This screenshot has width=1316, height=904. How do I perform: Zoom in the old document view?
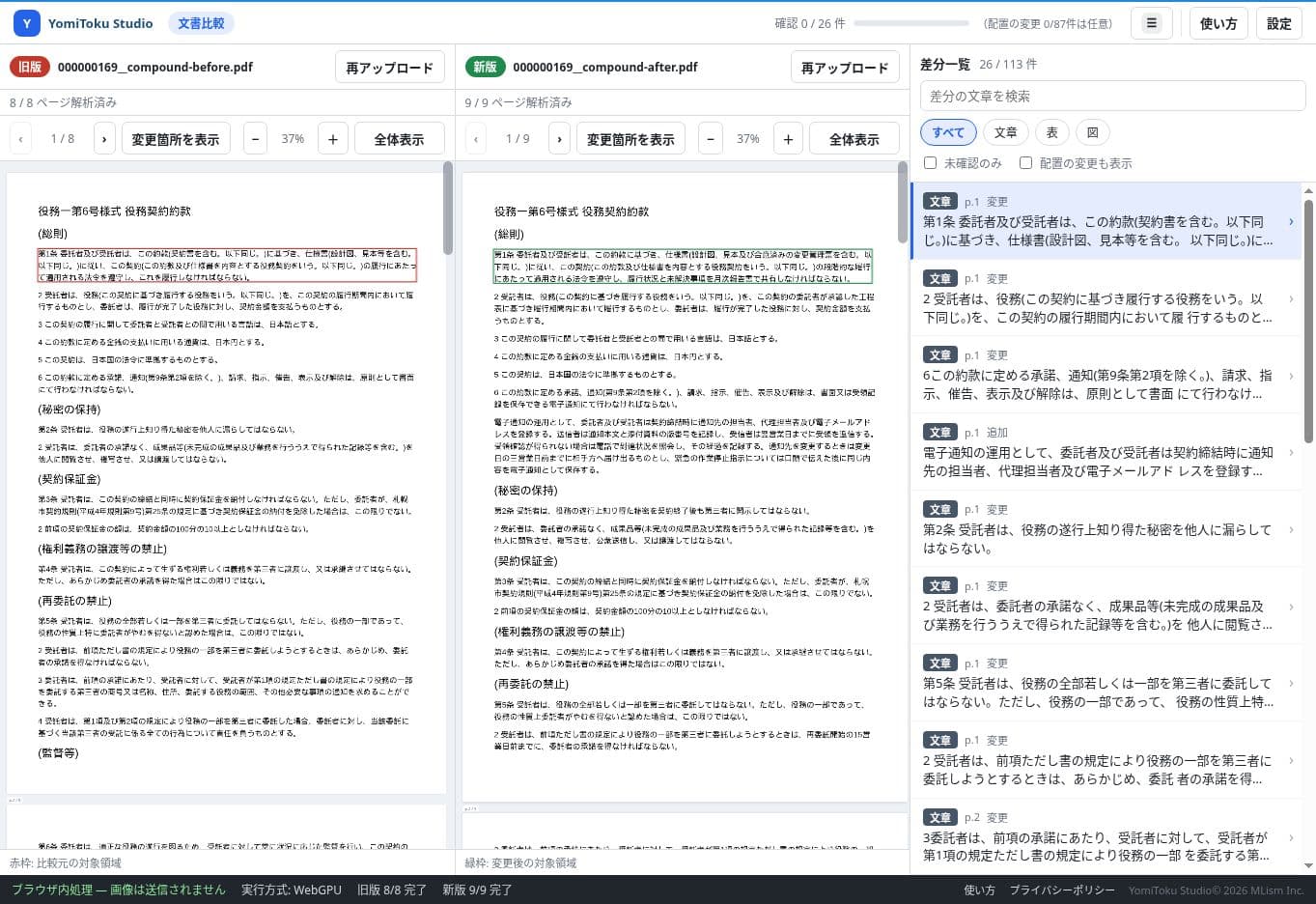(x=333, y=139)
